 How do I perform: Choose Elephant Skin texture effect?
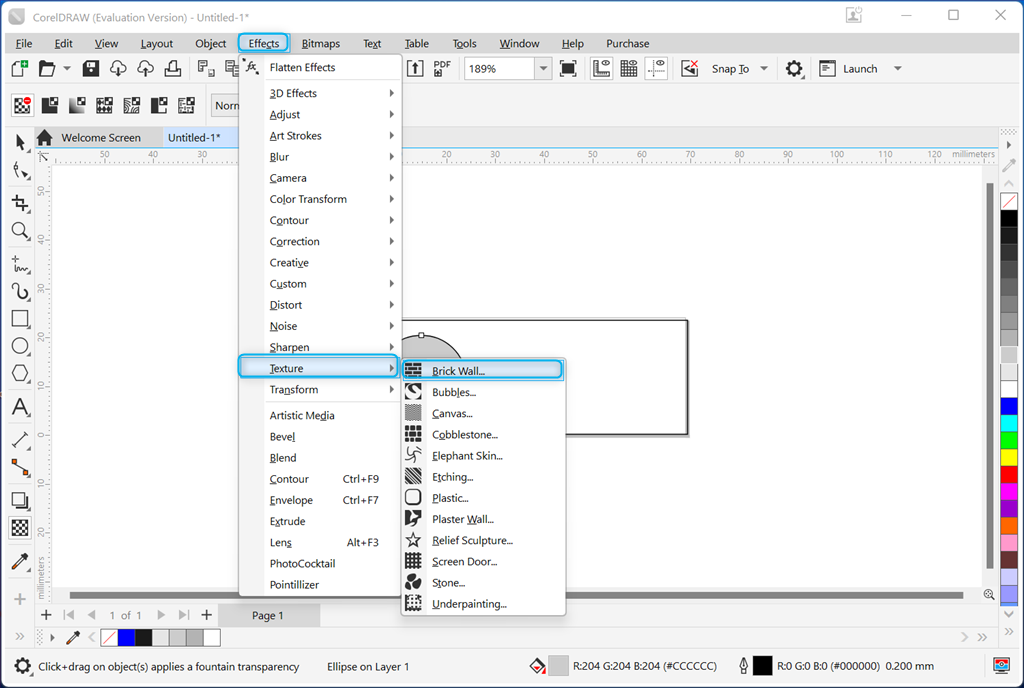coord(483,456)
